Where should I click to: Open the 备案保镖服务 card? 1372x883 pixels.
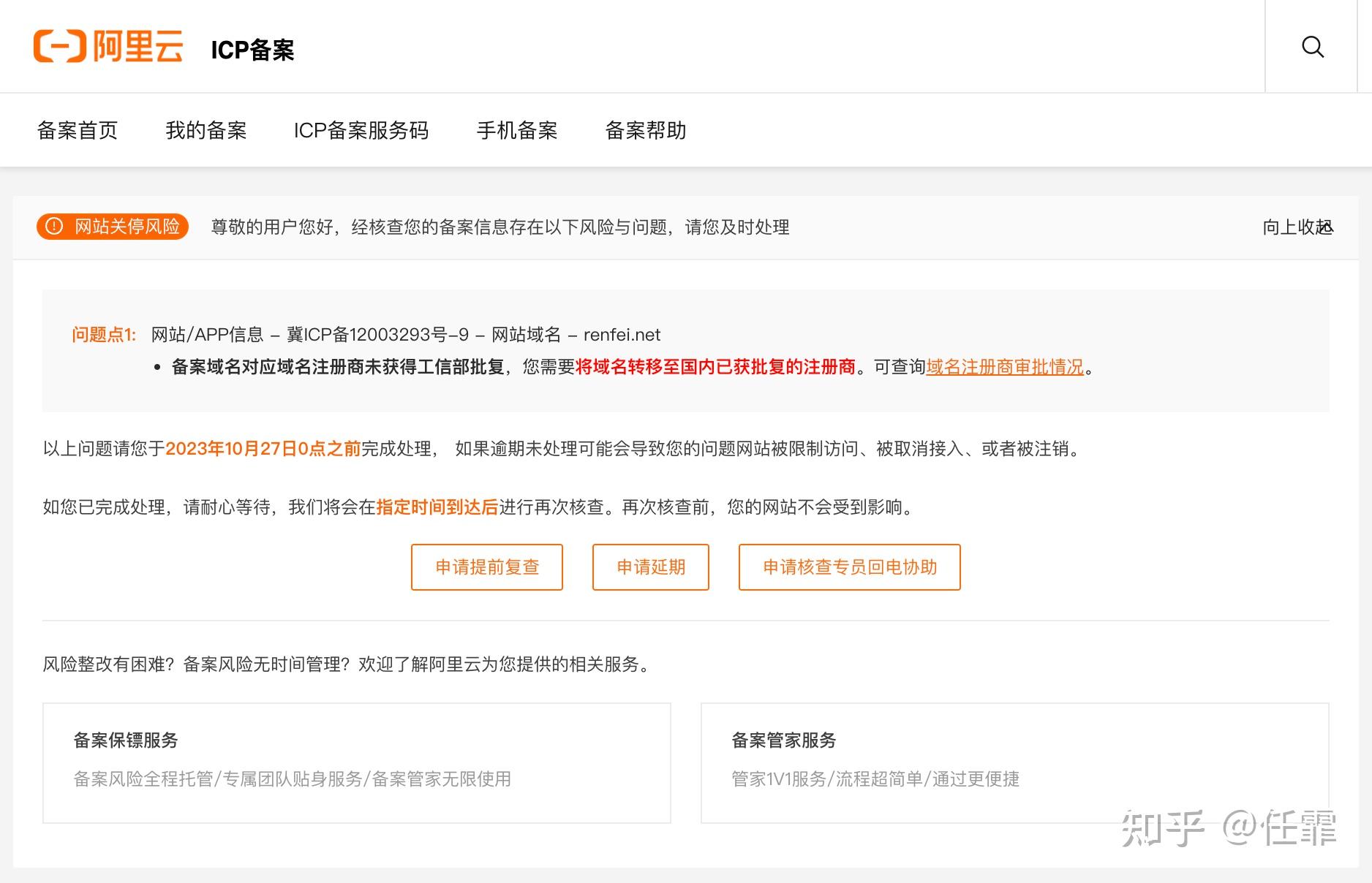[357, 763]
